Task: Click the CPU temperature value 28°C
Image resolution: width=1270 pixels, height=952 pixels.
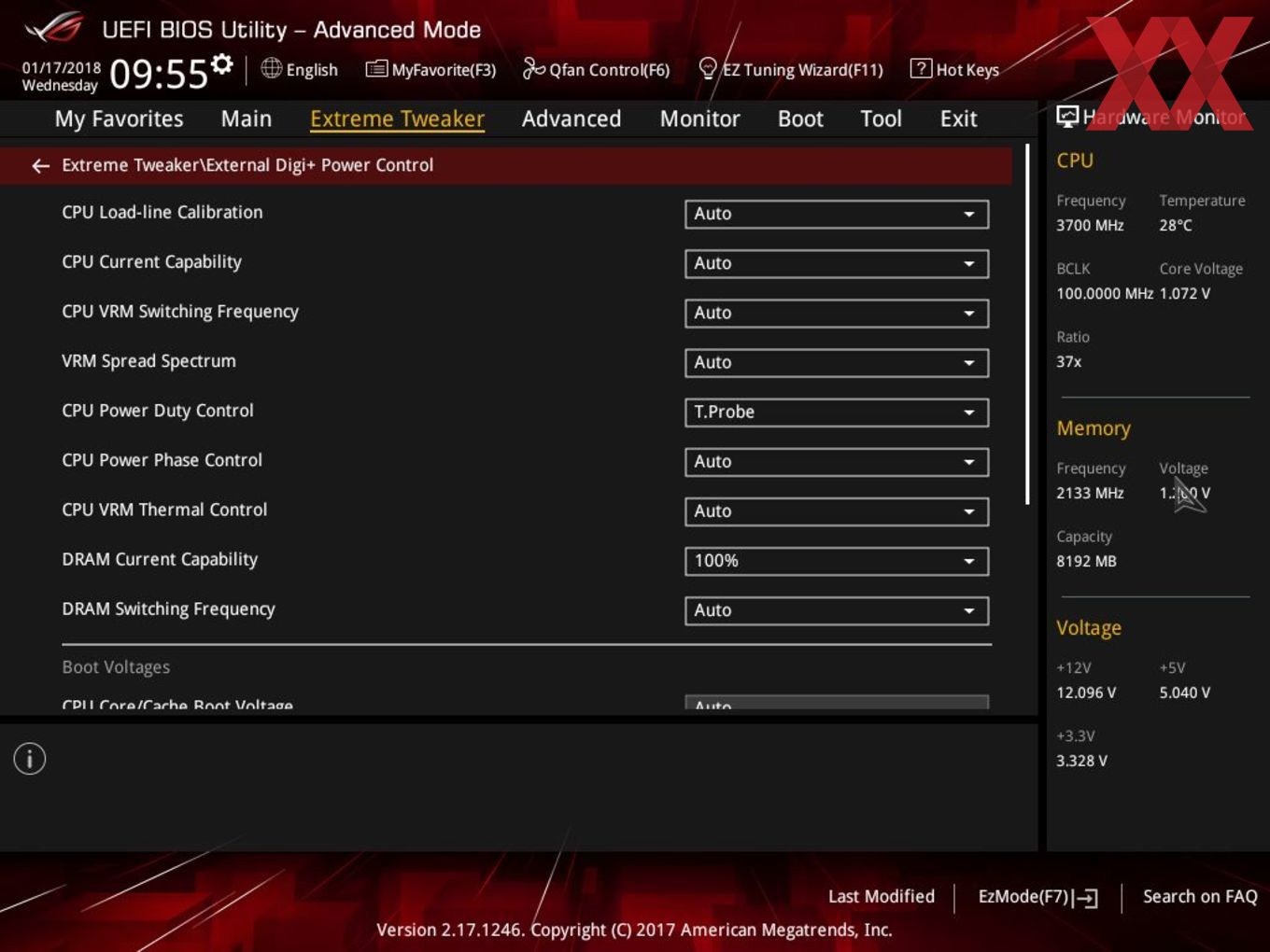Action: pos(1176,225)
